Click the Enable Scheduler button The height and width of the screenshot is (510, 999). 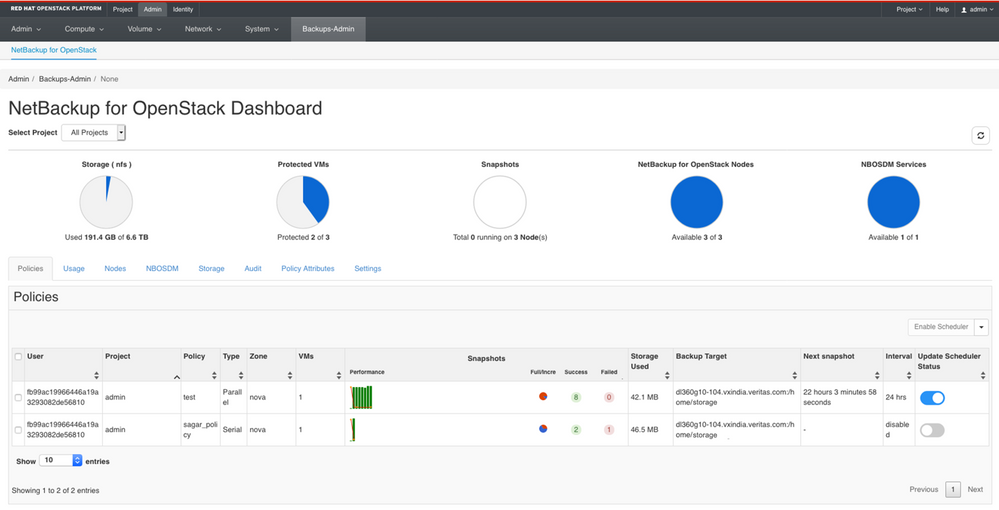click(941, 326)
